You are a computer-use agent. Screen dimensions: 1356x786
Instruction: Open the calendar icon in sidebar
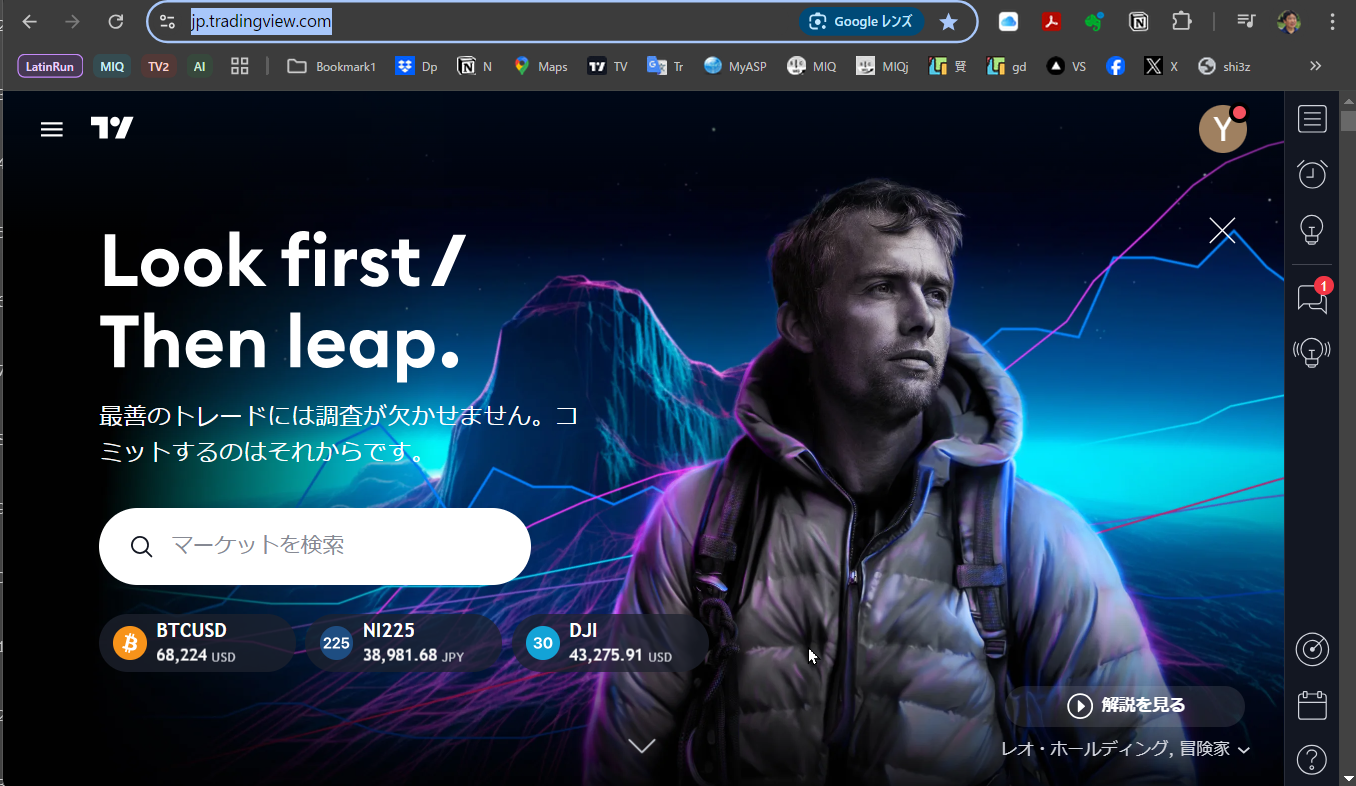coord(1312,705)
